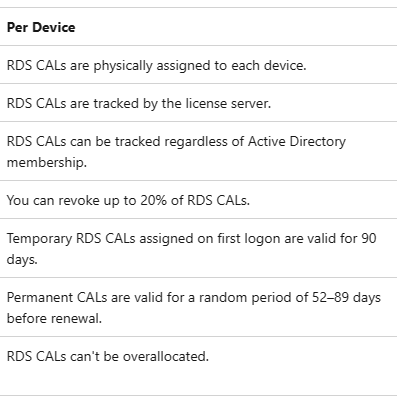
Task: Click the word 'Permanent' in the table
Action: coord(40,297)
